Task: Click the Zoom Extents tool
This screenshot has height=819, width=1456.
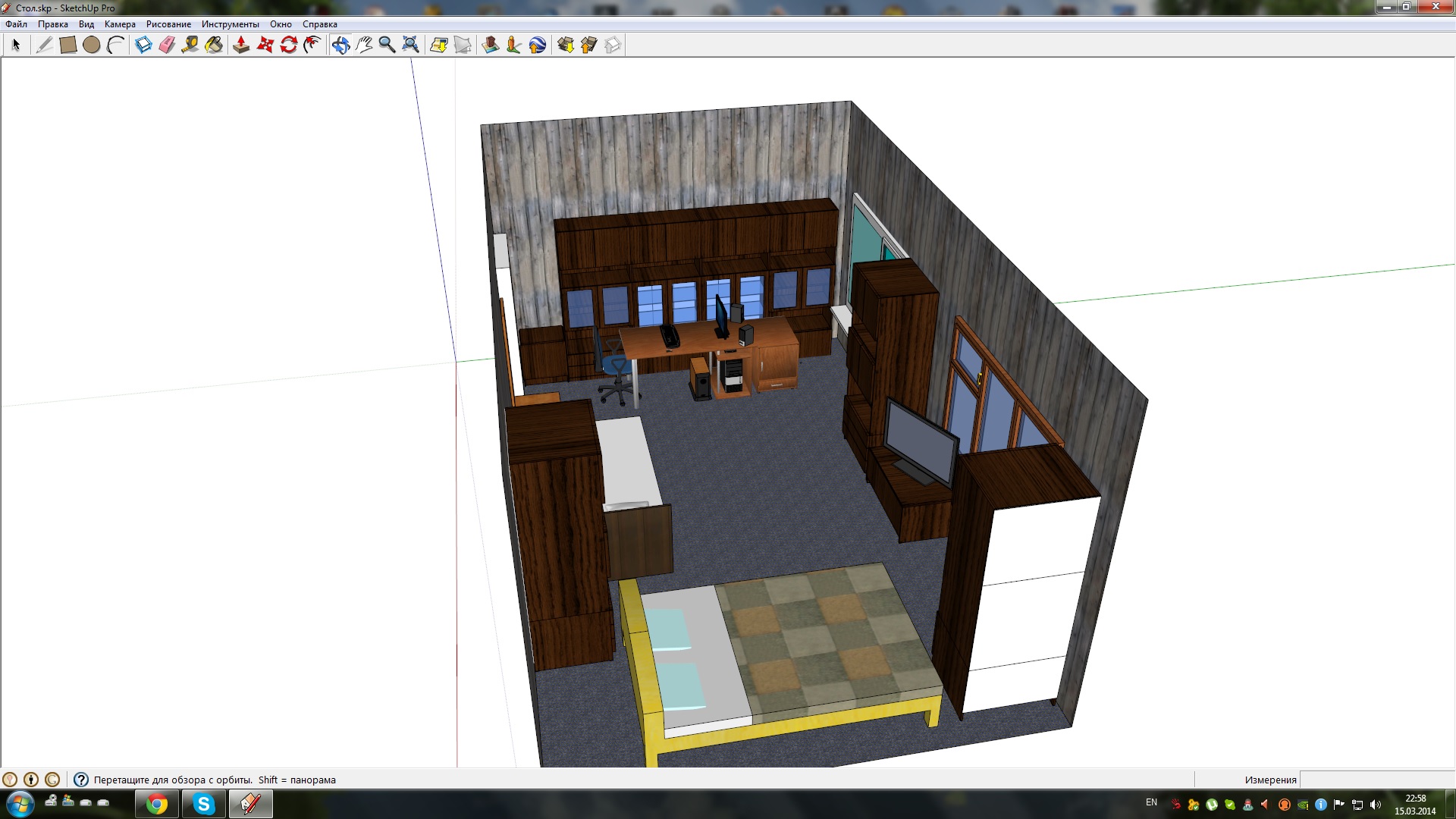Action: (410, 45)
